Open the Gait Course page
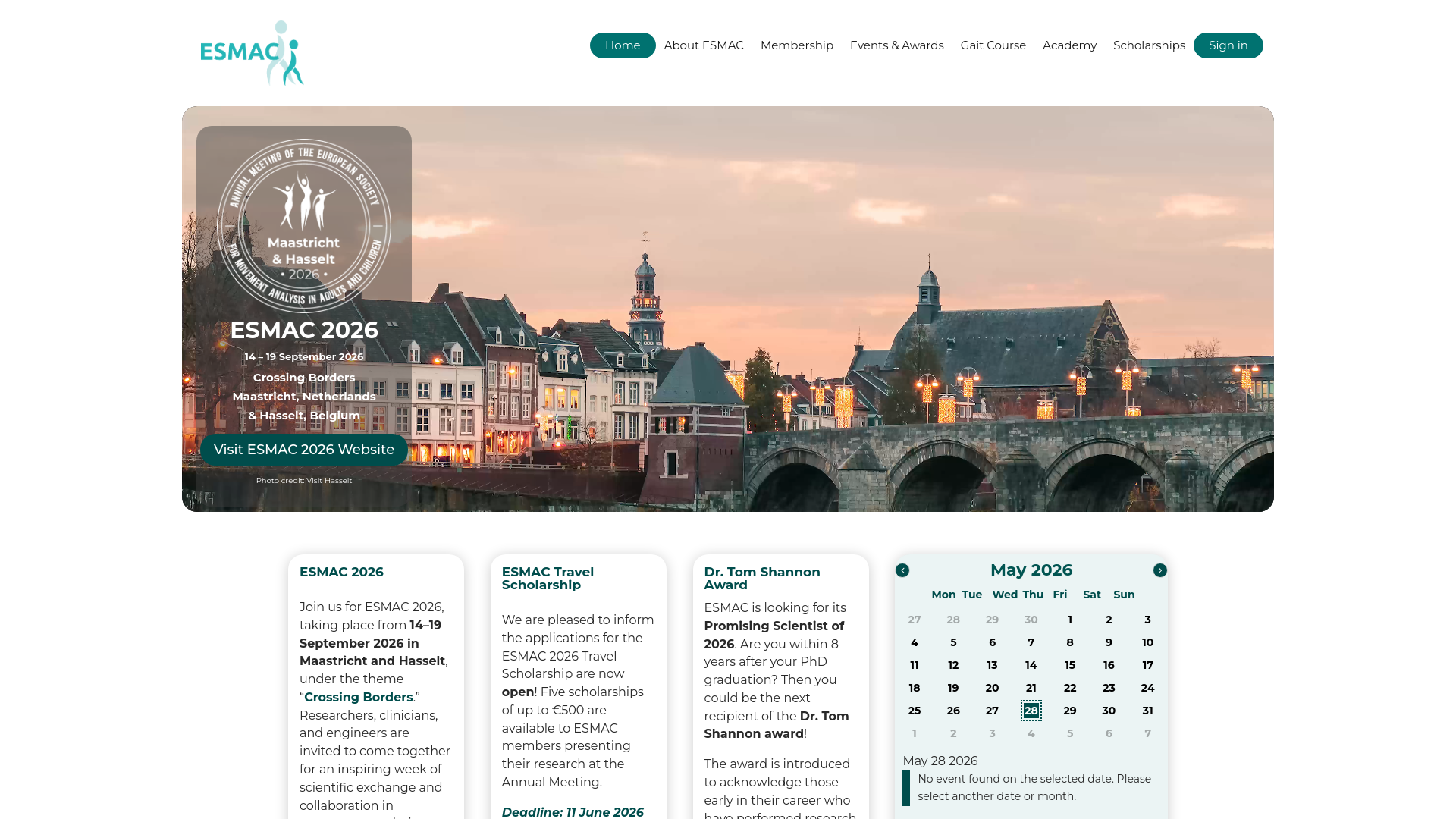1456x819 pixels. [993, 45]
